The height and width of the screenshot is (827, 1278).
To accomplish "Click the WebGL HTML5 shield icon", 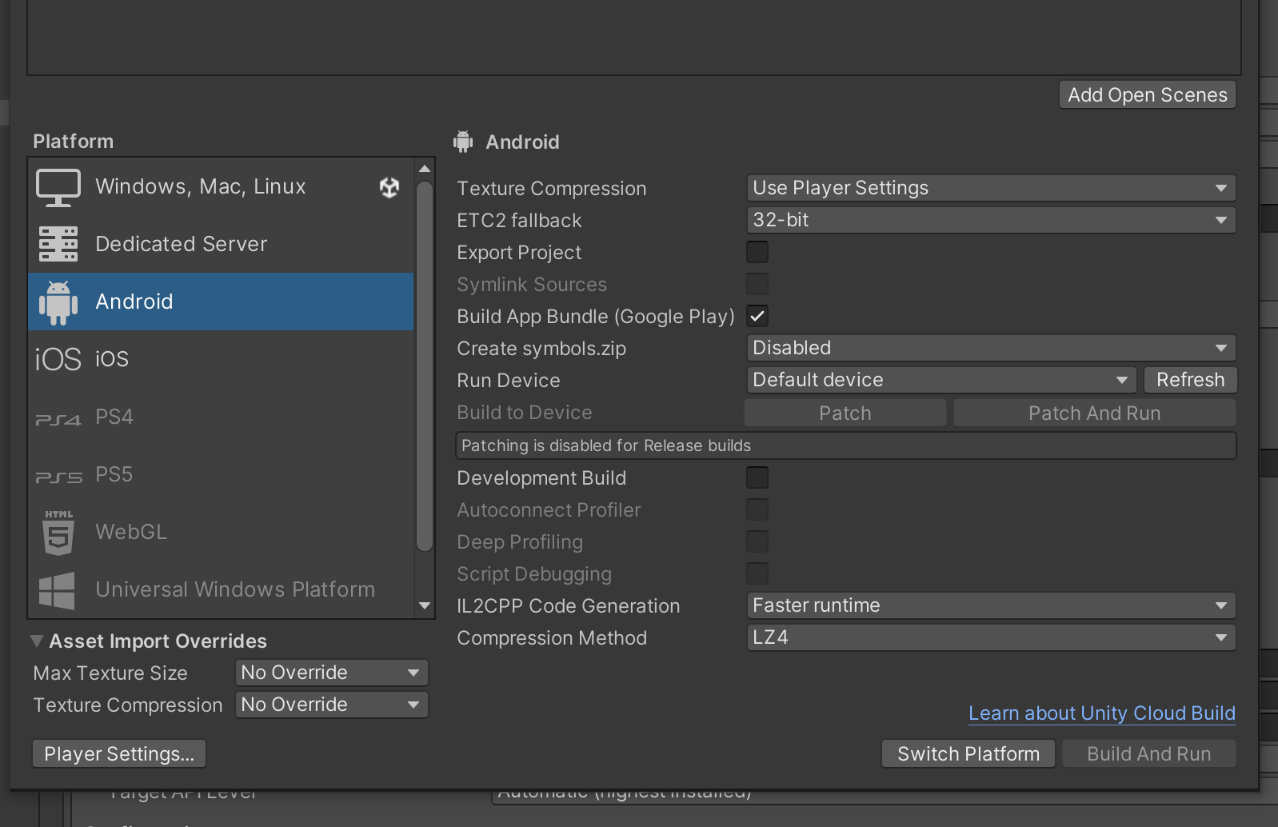I will point(58,532).
